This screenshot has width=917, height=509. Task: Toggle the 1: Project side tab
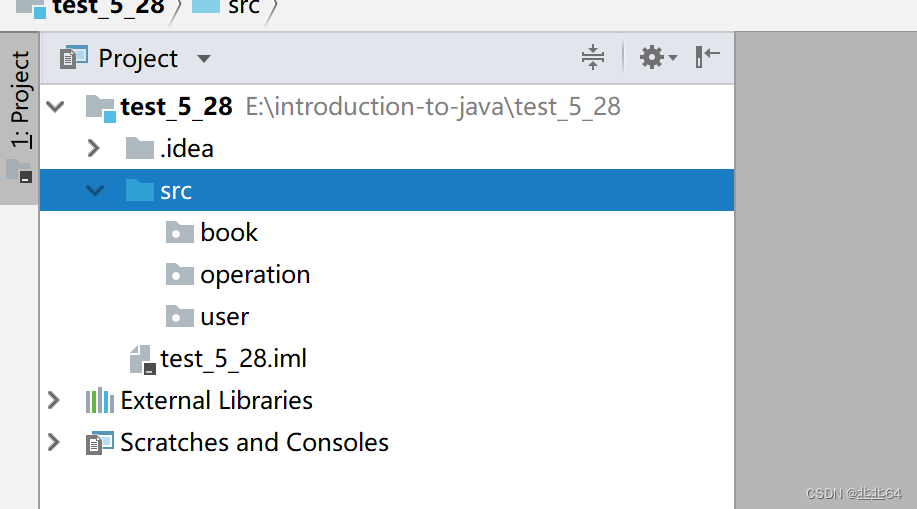pyautogui.click(x=20, y=102)
